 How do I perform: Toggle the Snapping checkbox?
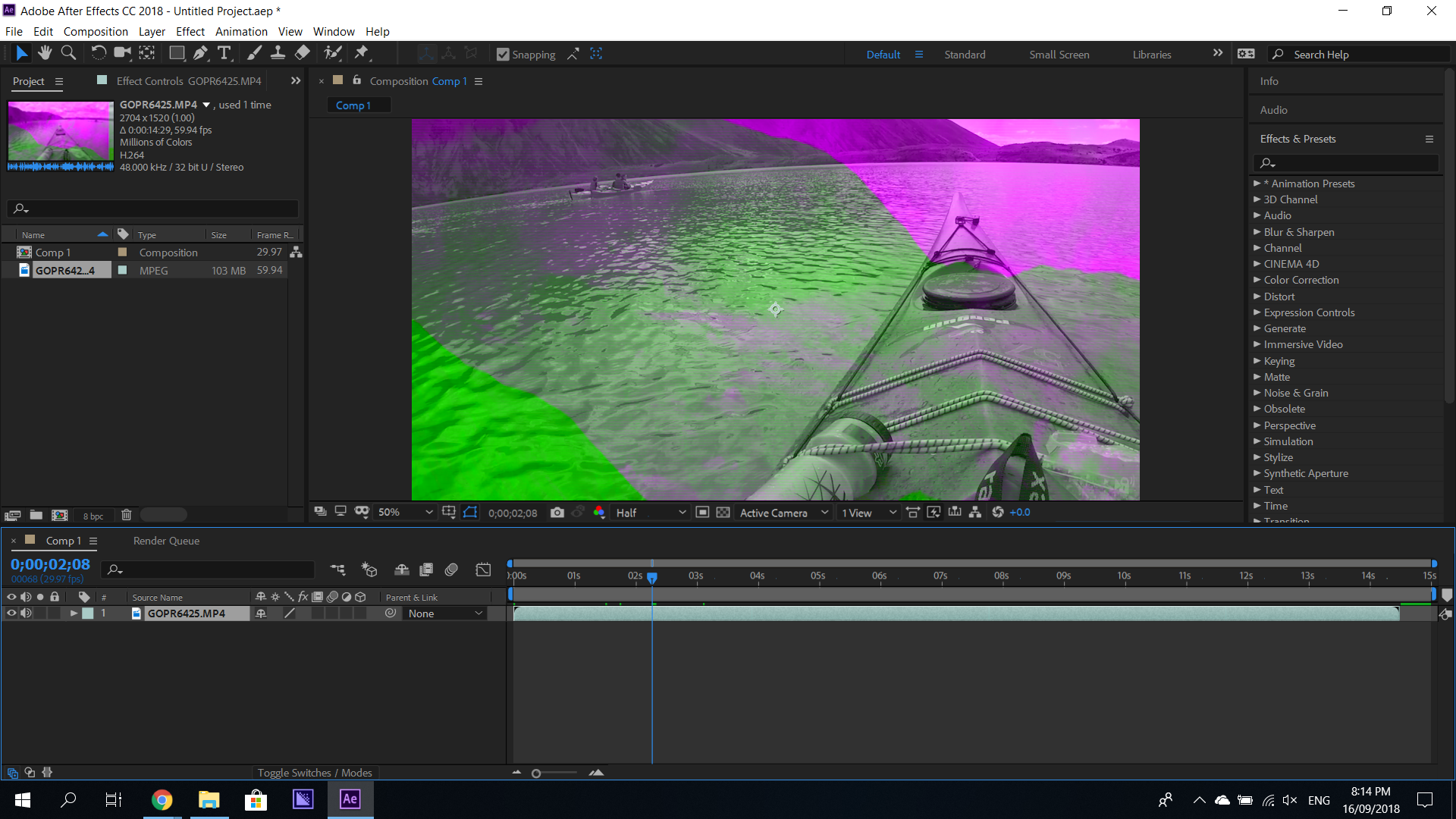coord(502,55)
